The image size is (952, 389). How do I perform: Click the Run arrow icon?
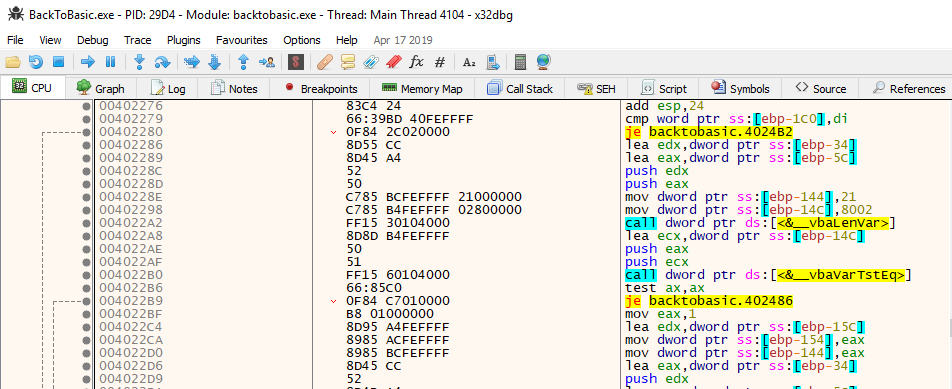[88, 62]
